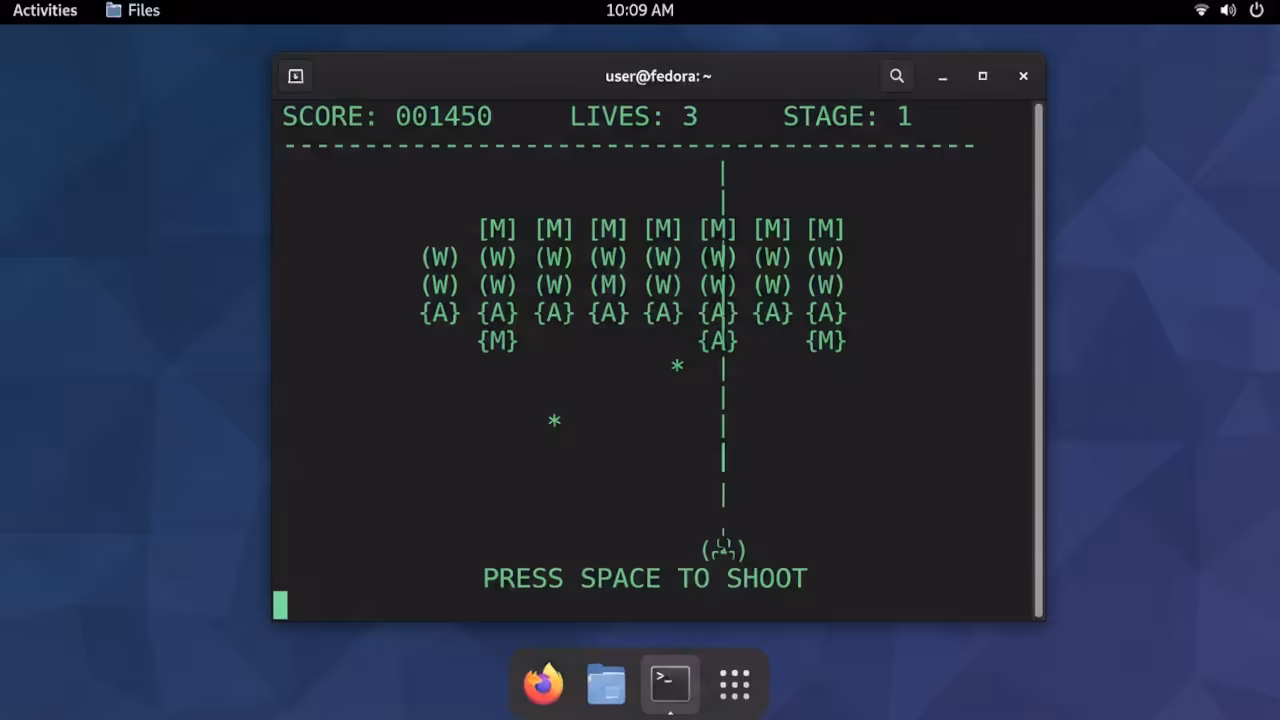1280x720 pixels.
Task: Open the Files folder icon in dock
Action: 606,684
